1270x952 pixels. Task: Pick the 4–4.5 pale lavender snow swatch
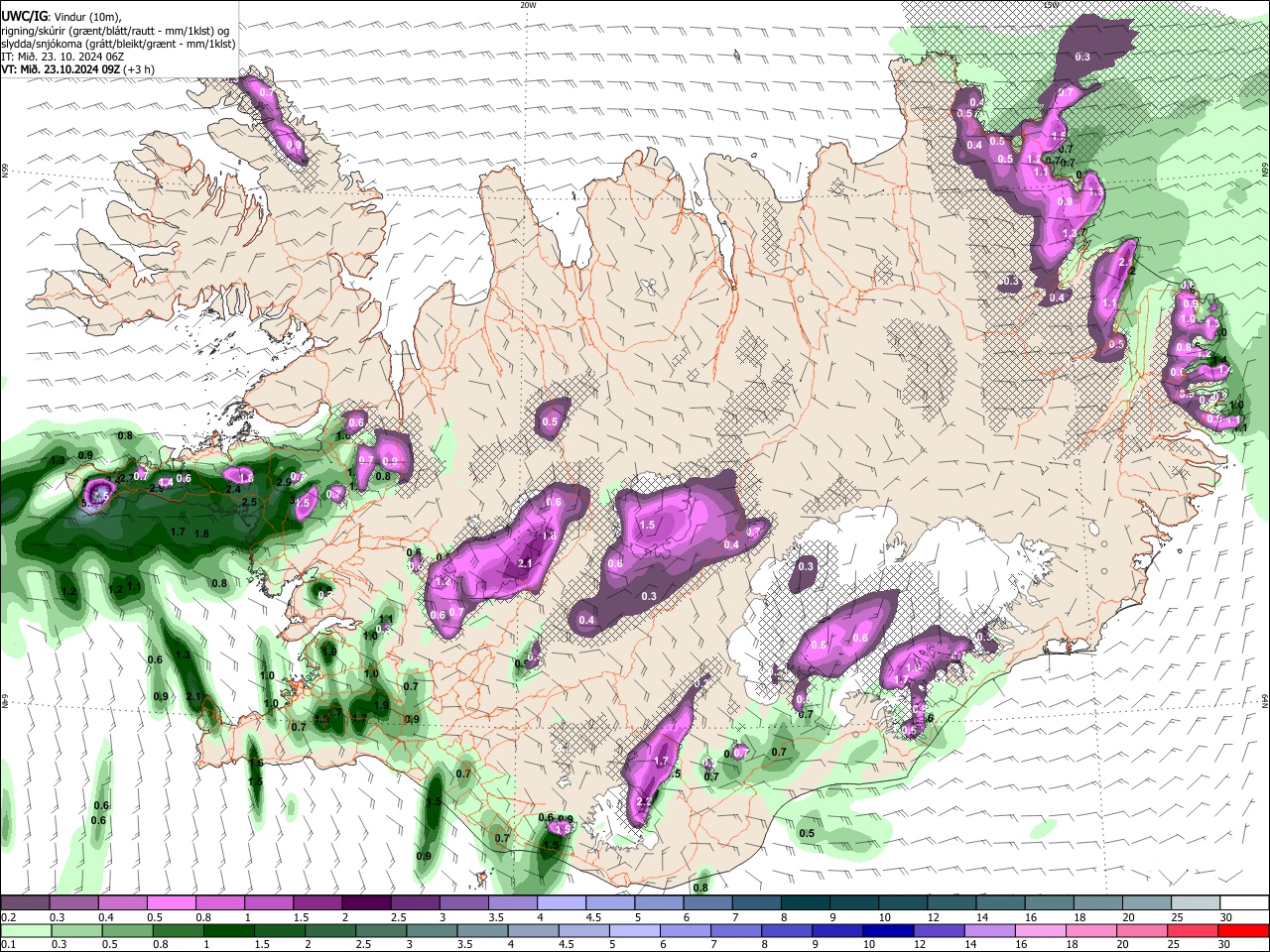coord(560,903)
